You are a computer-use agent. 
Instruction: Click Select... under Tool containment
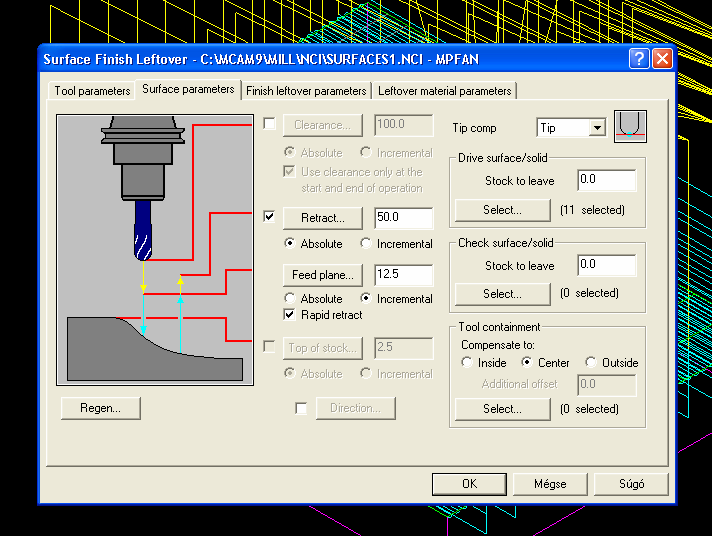[503, 409]
